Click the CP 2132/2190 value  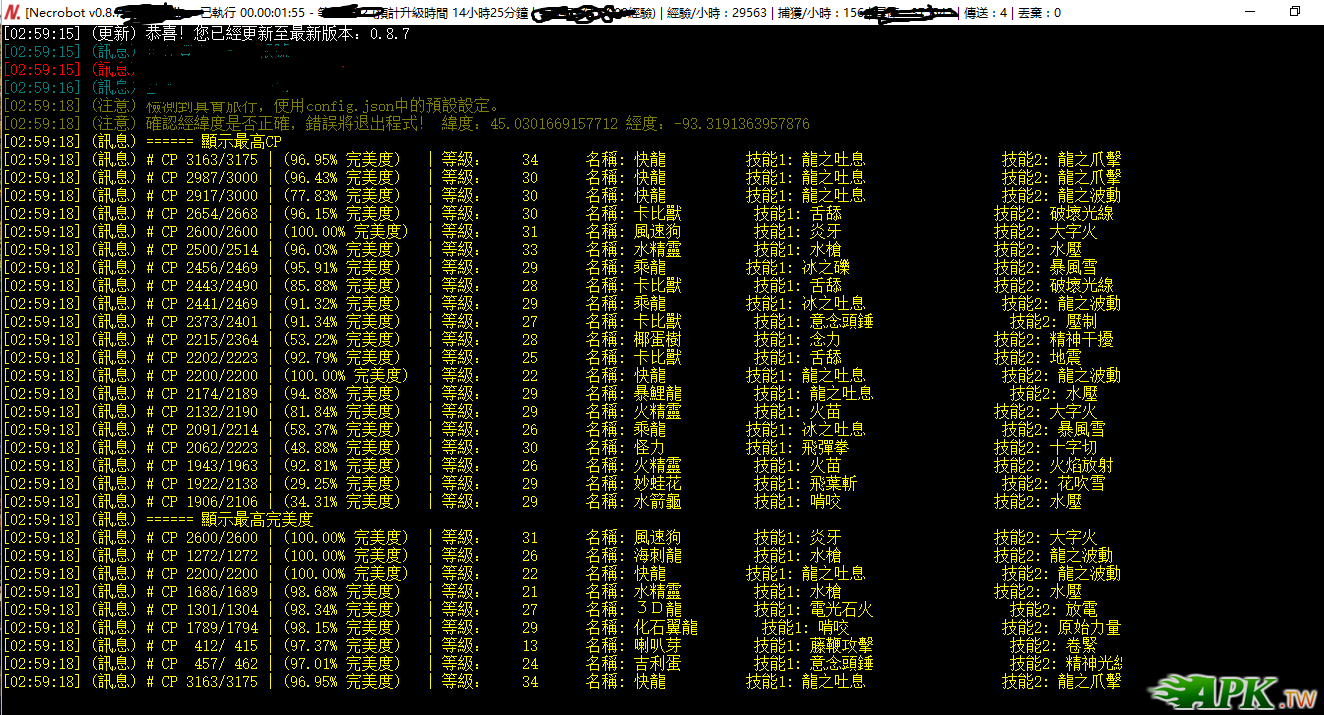tap(209, 411)
